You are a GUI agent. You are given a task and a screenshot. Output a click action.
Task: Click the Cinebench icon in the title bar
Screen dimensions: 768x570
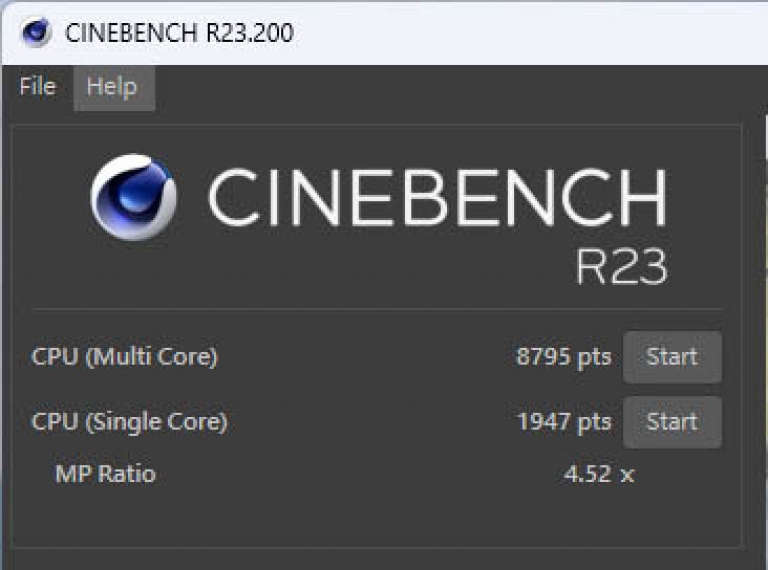(36, 32)
